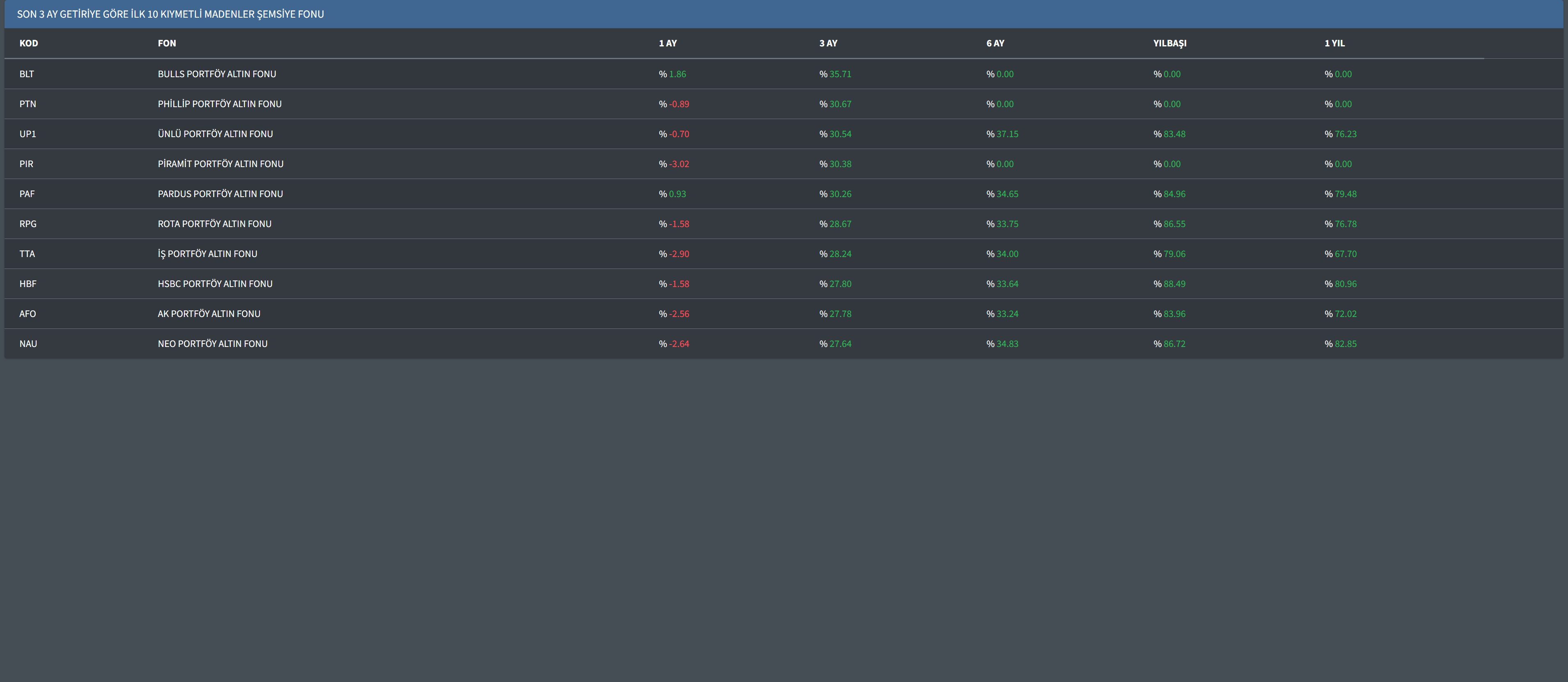This screenshot has width=1568, height=682.
Task: Open PHİLLİP PORTFÖY ALTIN FONU row
Action: click(219, 104)
